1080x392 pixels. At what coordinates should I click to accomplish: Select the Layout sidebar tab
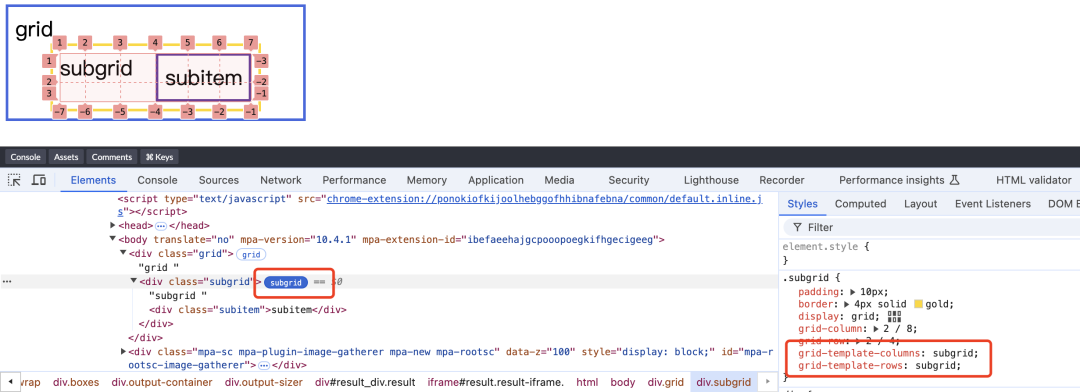point(920,204)
